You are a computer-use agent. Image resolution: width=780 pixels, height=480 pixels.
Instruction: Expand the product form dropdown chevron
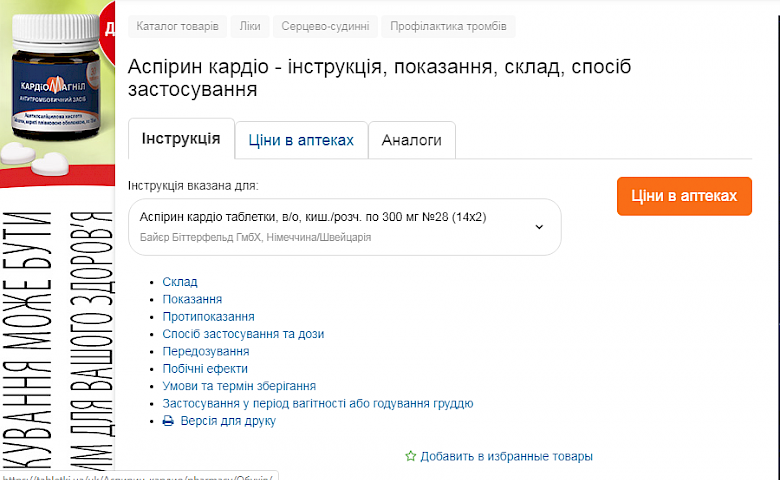tap(539, 227)
